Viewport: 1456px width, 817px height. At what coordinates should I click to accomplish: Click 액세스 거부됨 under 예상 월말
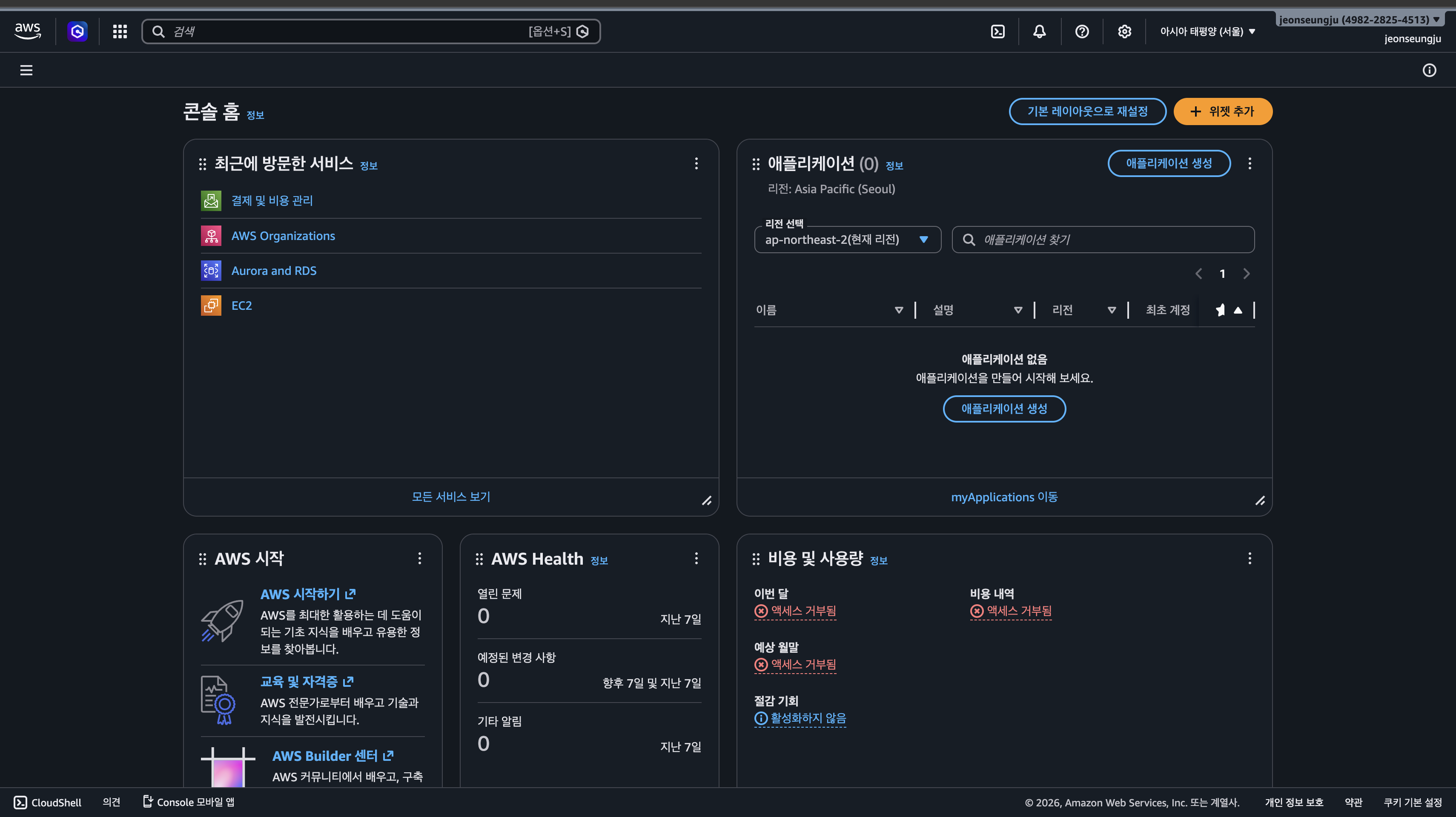pyautogui.click(x=795, y=664)
